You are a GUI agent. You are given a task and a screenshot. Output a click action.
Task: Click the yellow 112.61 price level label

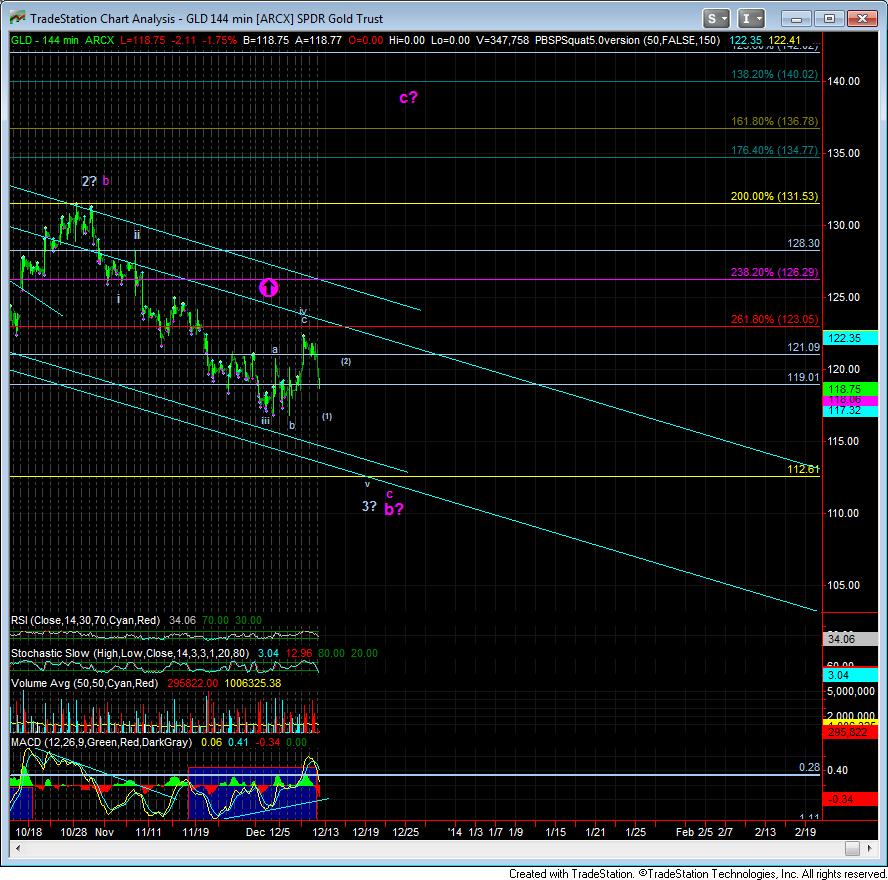[x=803, y=469]
